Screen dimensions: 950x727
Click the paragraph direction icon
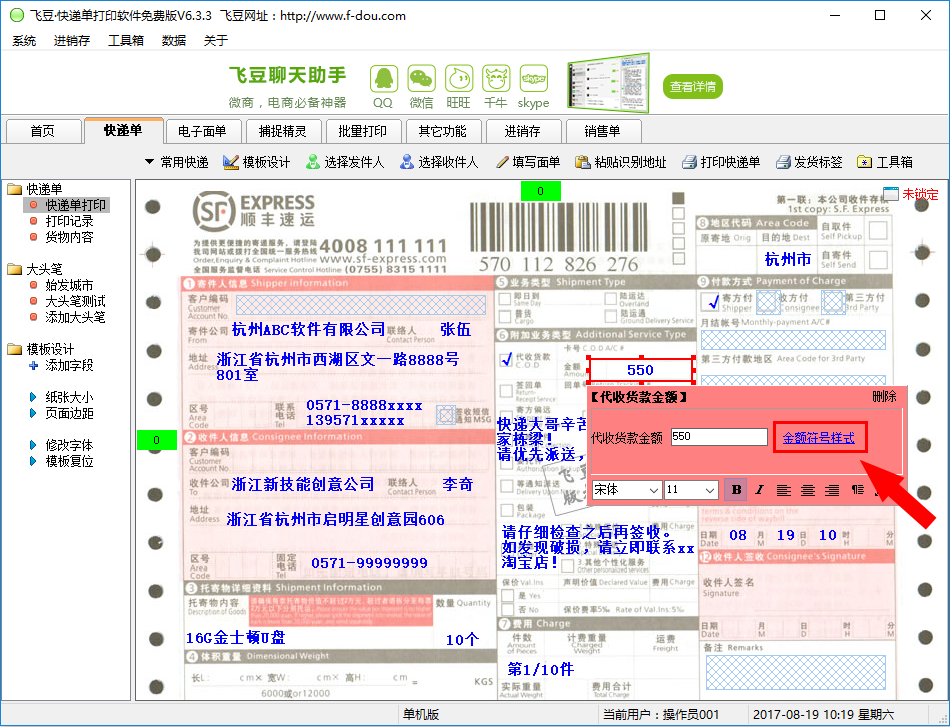[857, 490]
